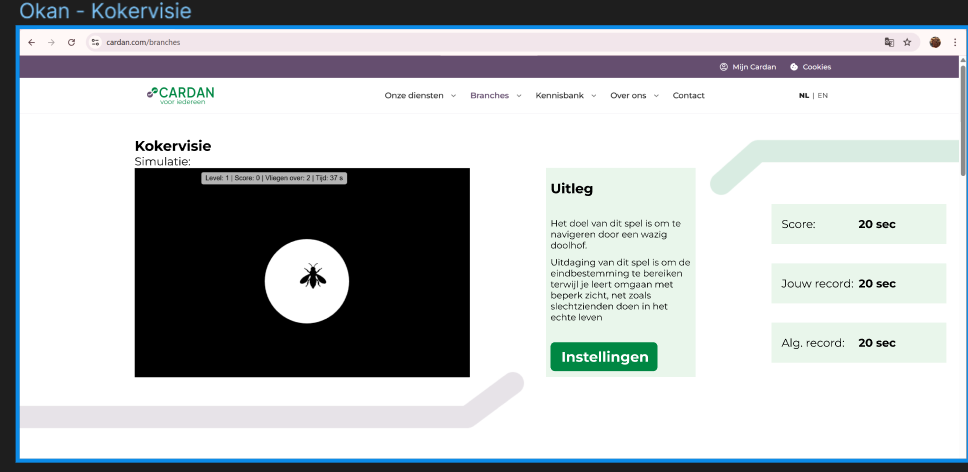Click the translate page icon
The width and height of the screenshot is (968, 472).
click(888, 42)
